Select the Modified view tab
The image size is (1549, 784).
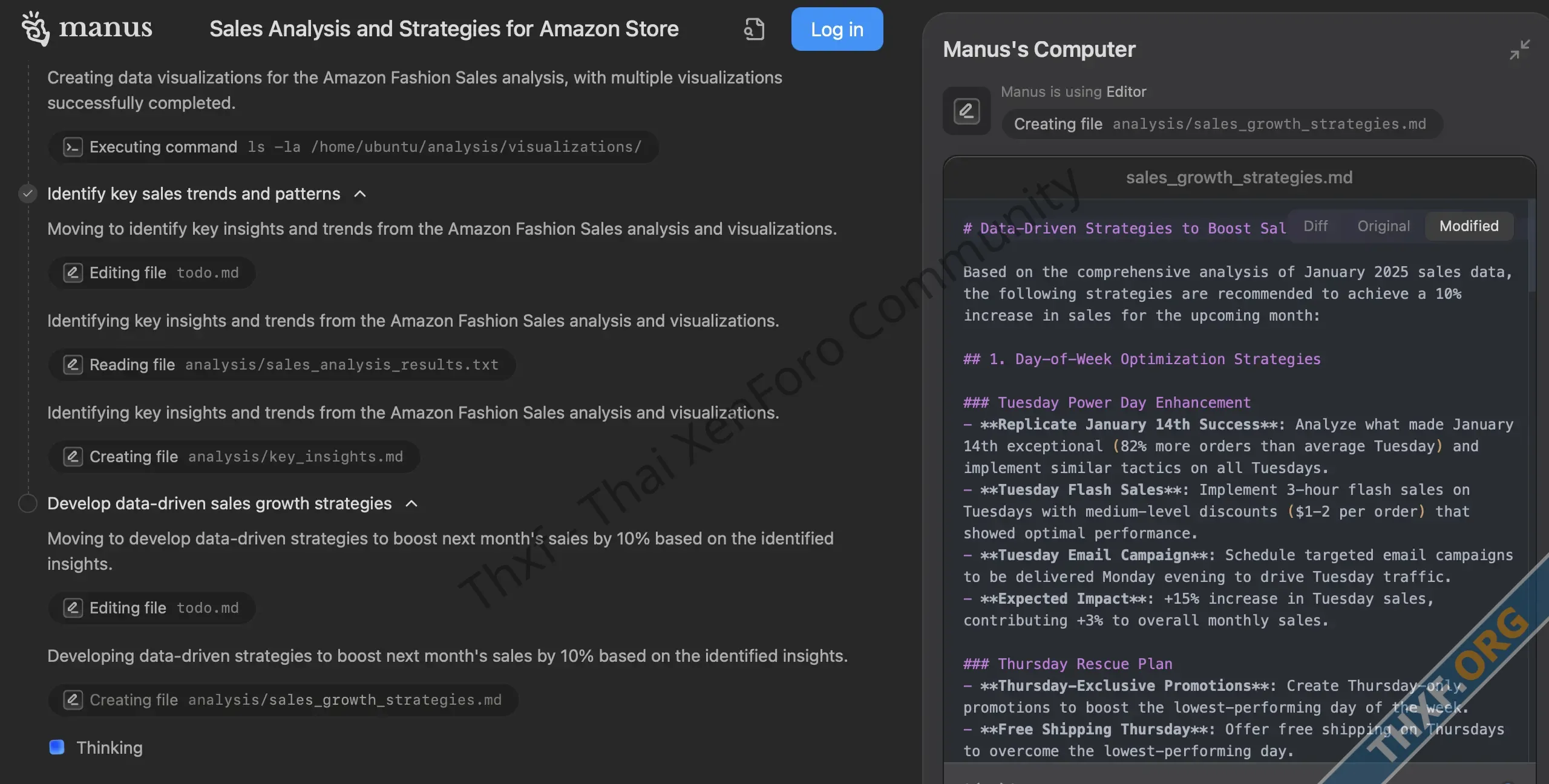(x=1469, y=226)
